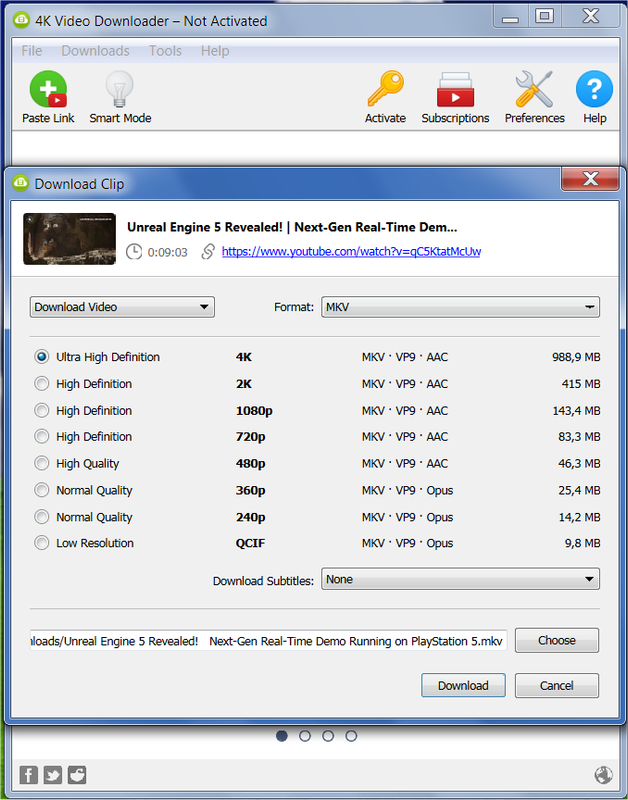This screenshot has width=628, height=800.
Task: Open the YouTube video URL link
Action: (x=351, y=252)
